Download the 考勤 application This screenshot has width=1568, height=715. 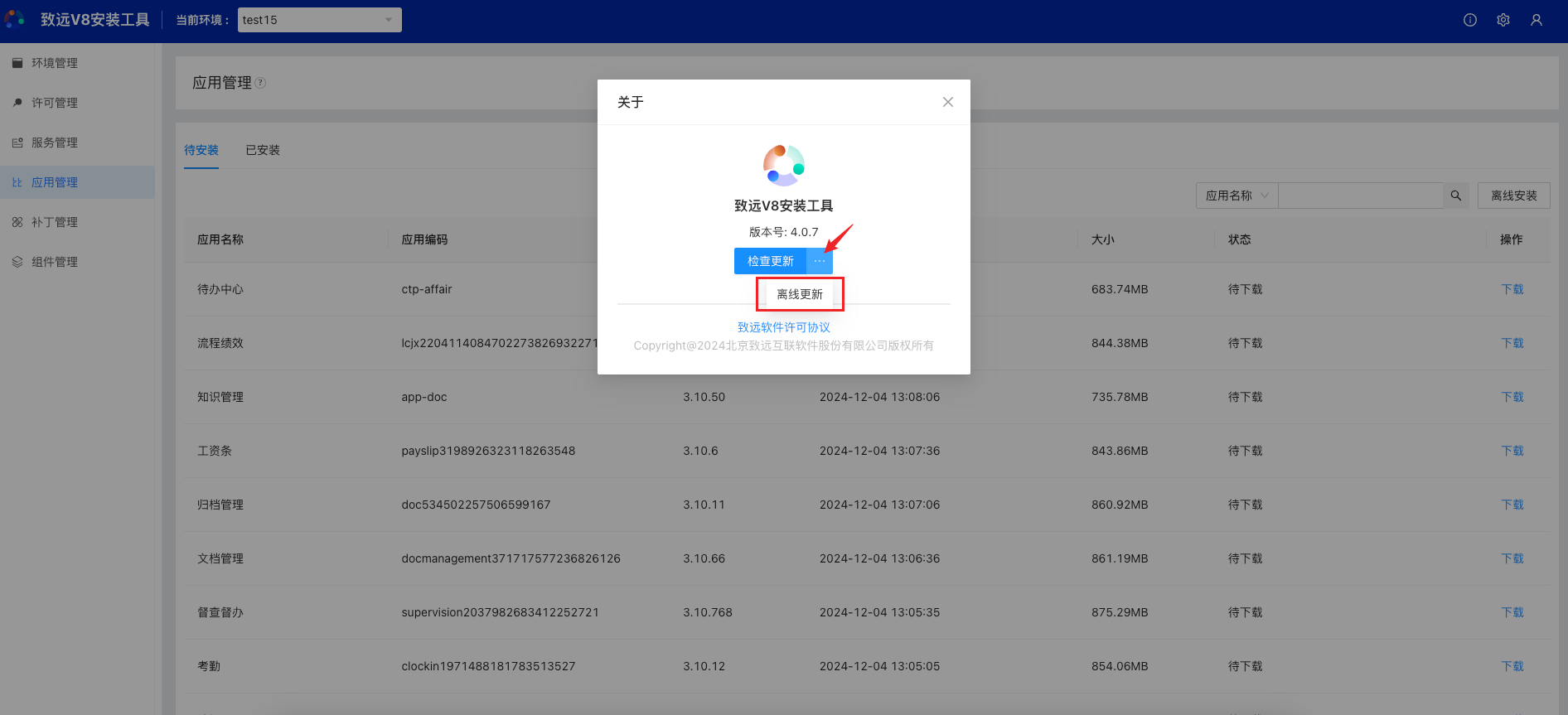(1512, 666)
